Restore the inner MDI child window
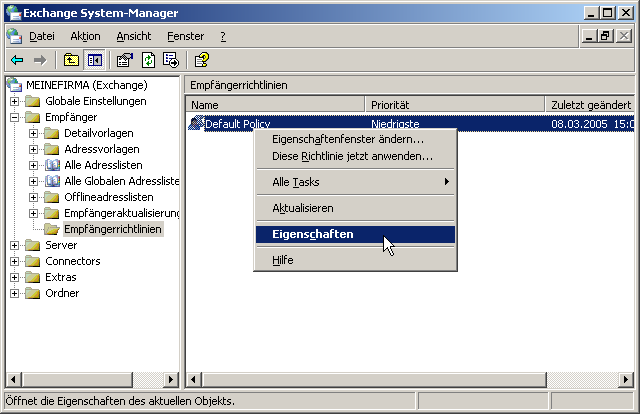 coord(606,36)
